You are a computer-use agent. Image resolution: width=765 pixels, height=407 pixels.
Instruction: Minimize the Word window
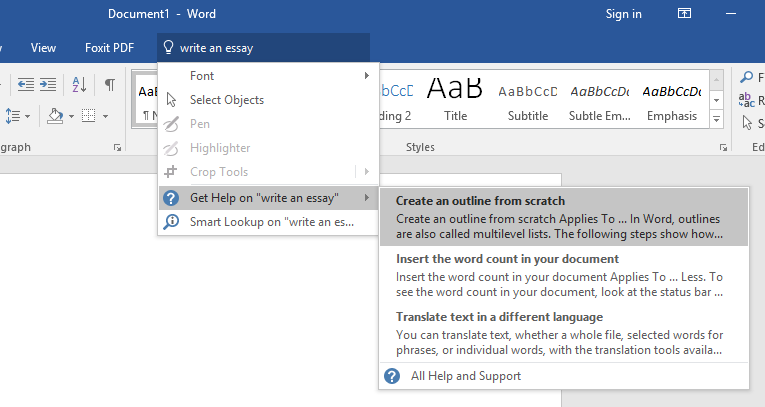click(731, 14)
